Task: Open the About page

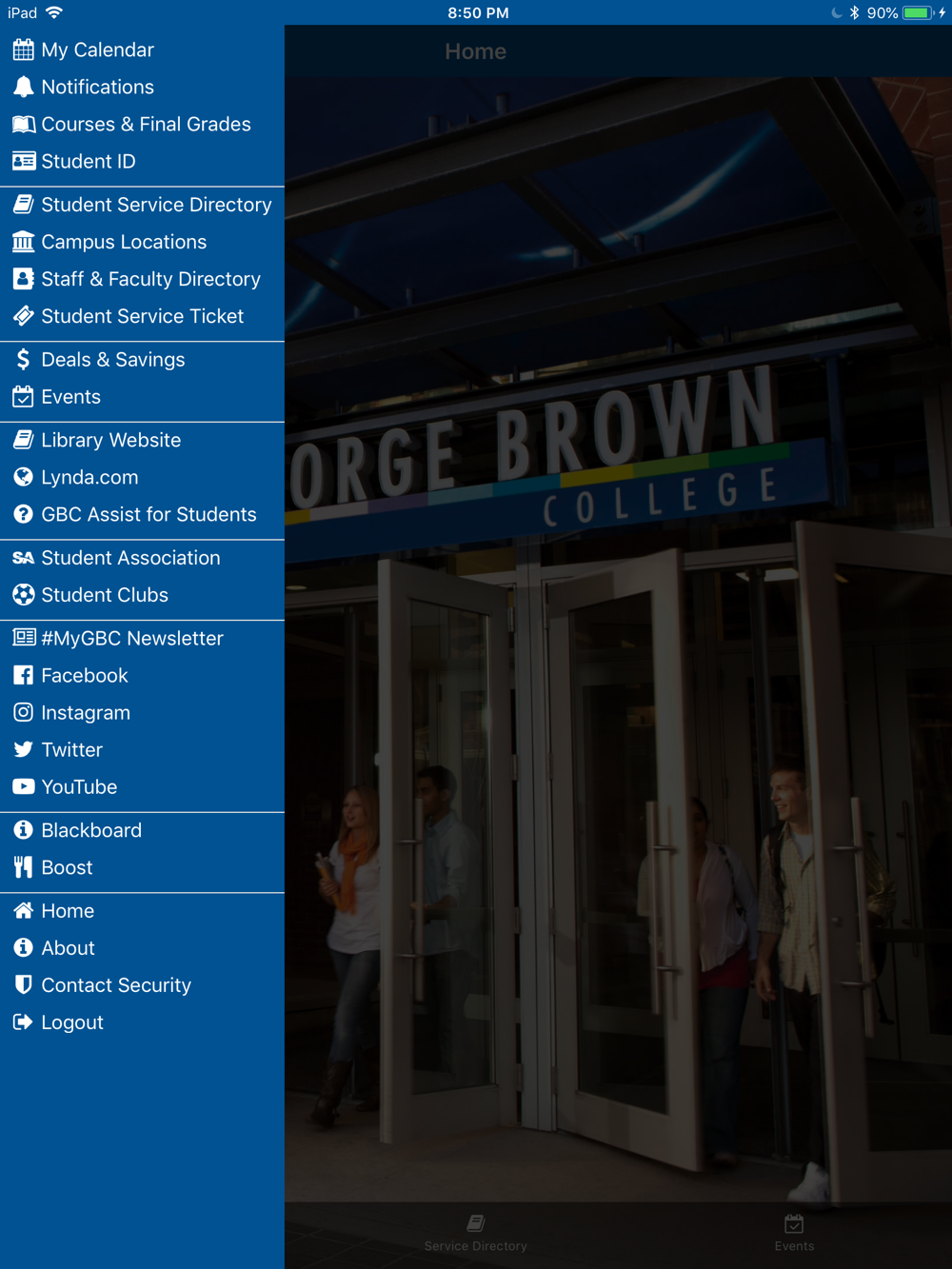Action: 142,948
